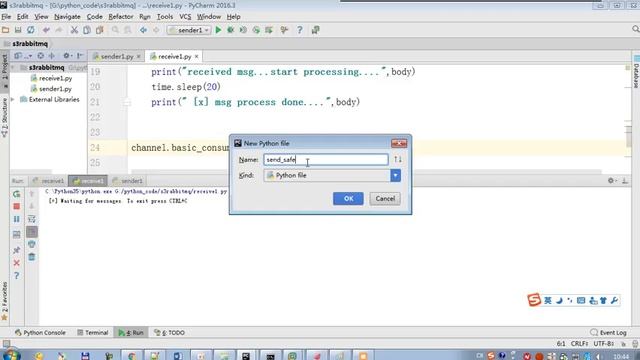Open the Event Log
Screen dimensions: 640x360
coord(608,333)
